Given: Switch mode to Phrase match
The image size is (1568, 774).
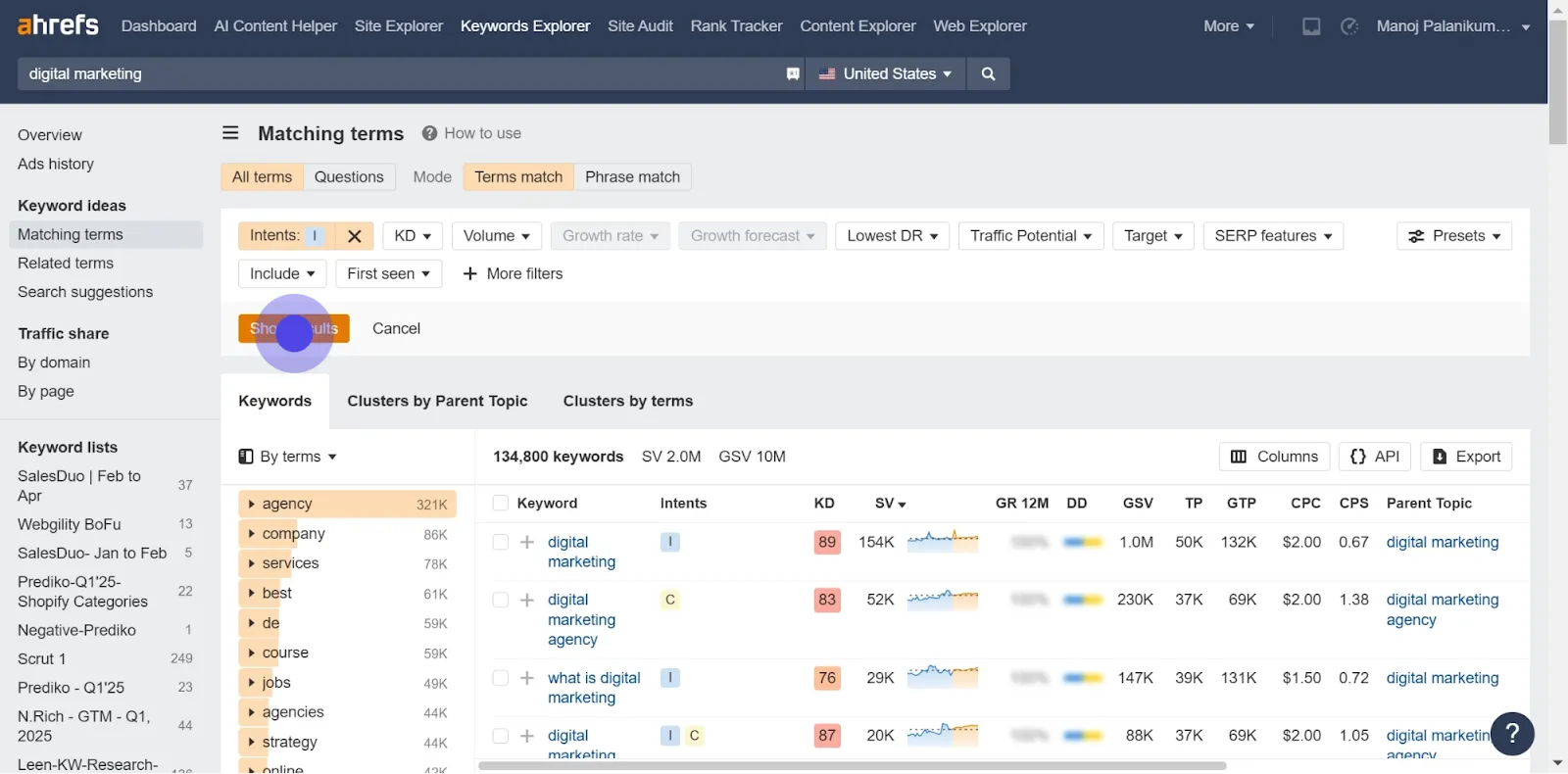Looking at the screenshot, I should pyautogui.click(x=632, y=177).
